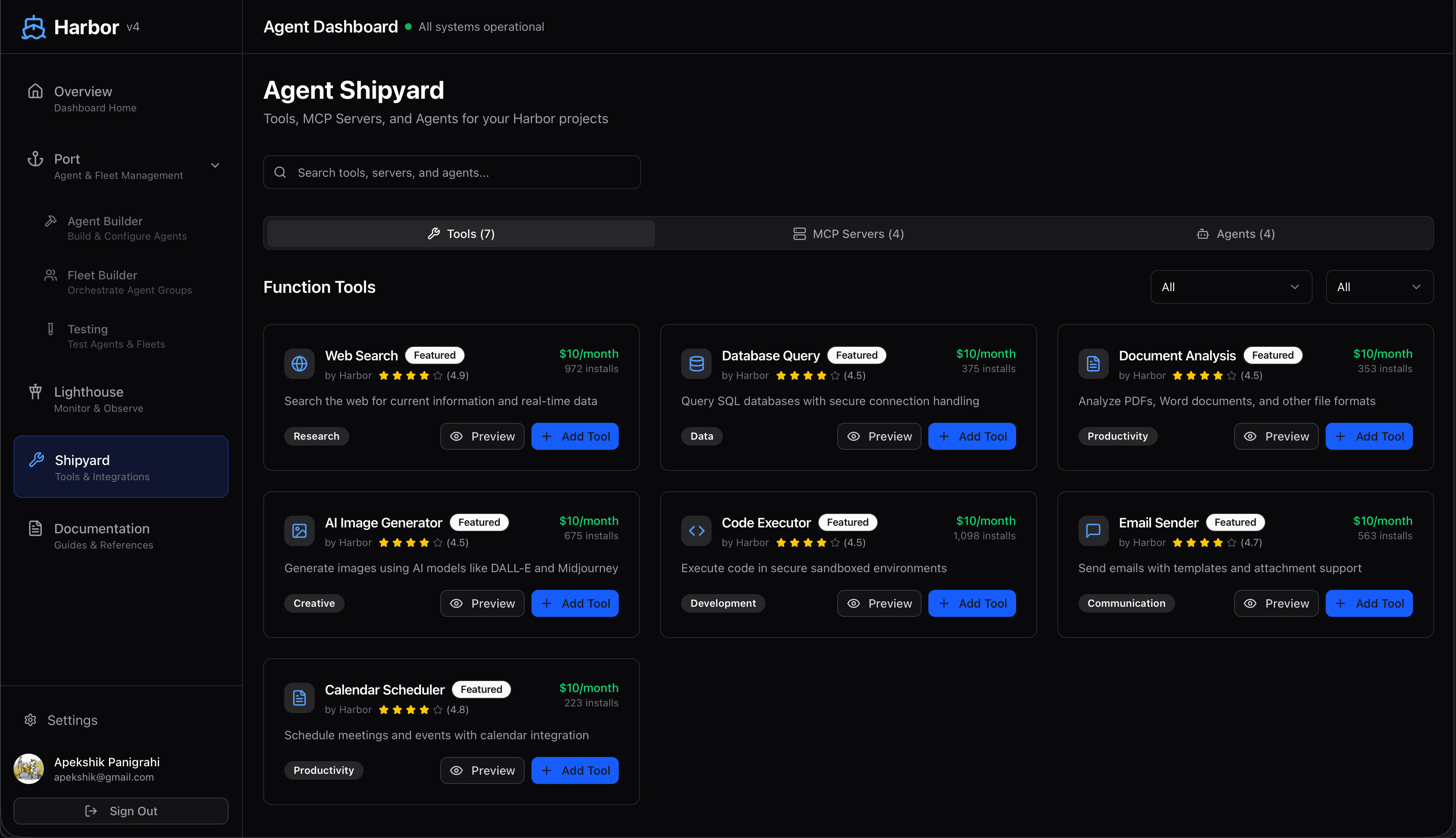Open the first All filter dropdown

(1230, 287)
